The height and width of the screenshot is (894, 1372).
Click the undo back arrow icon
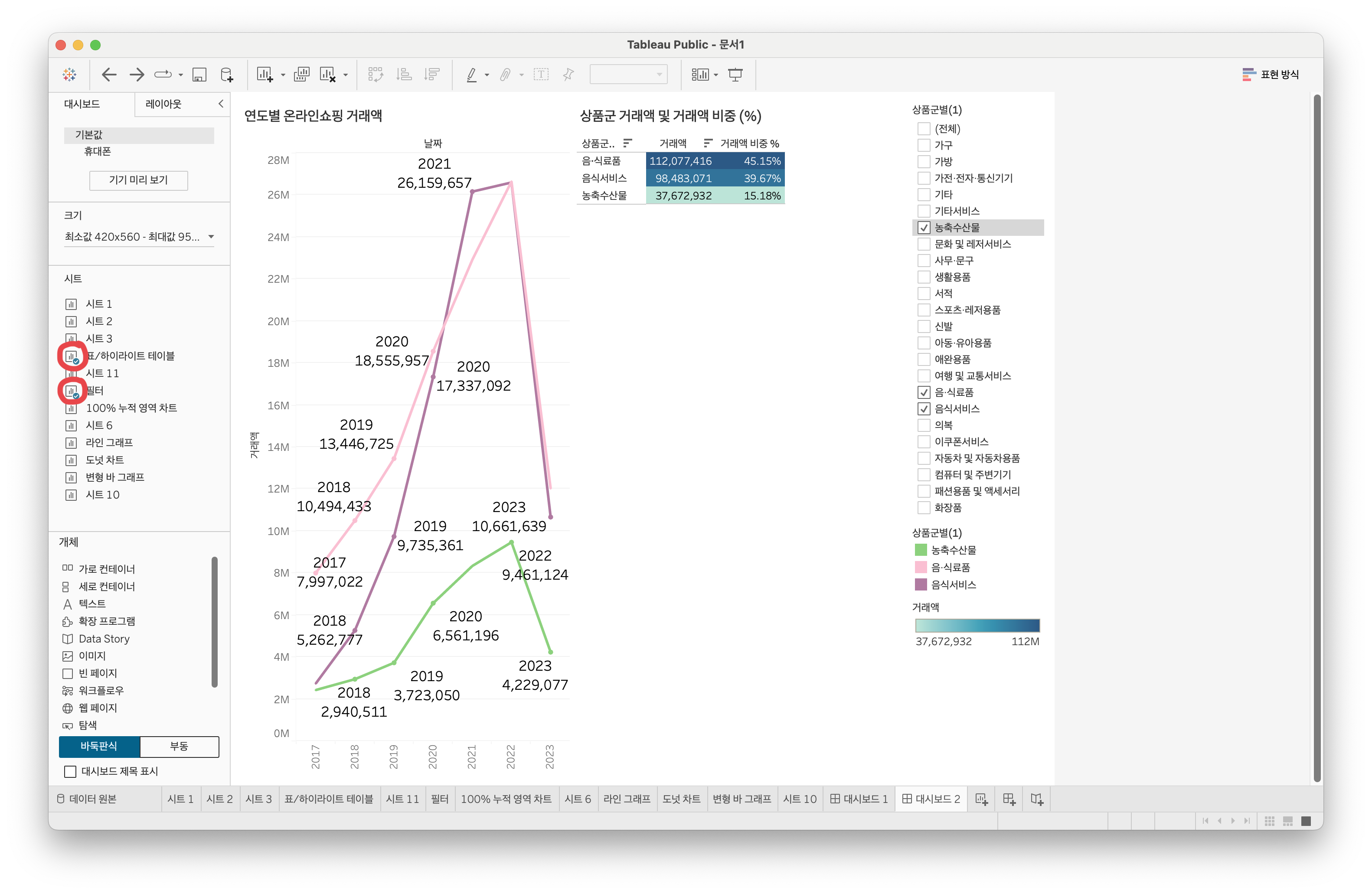coord(109,75)
